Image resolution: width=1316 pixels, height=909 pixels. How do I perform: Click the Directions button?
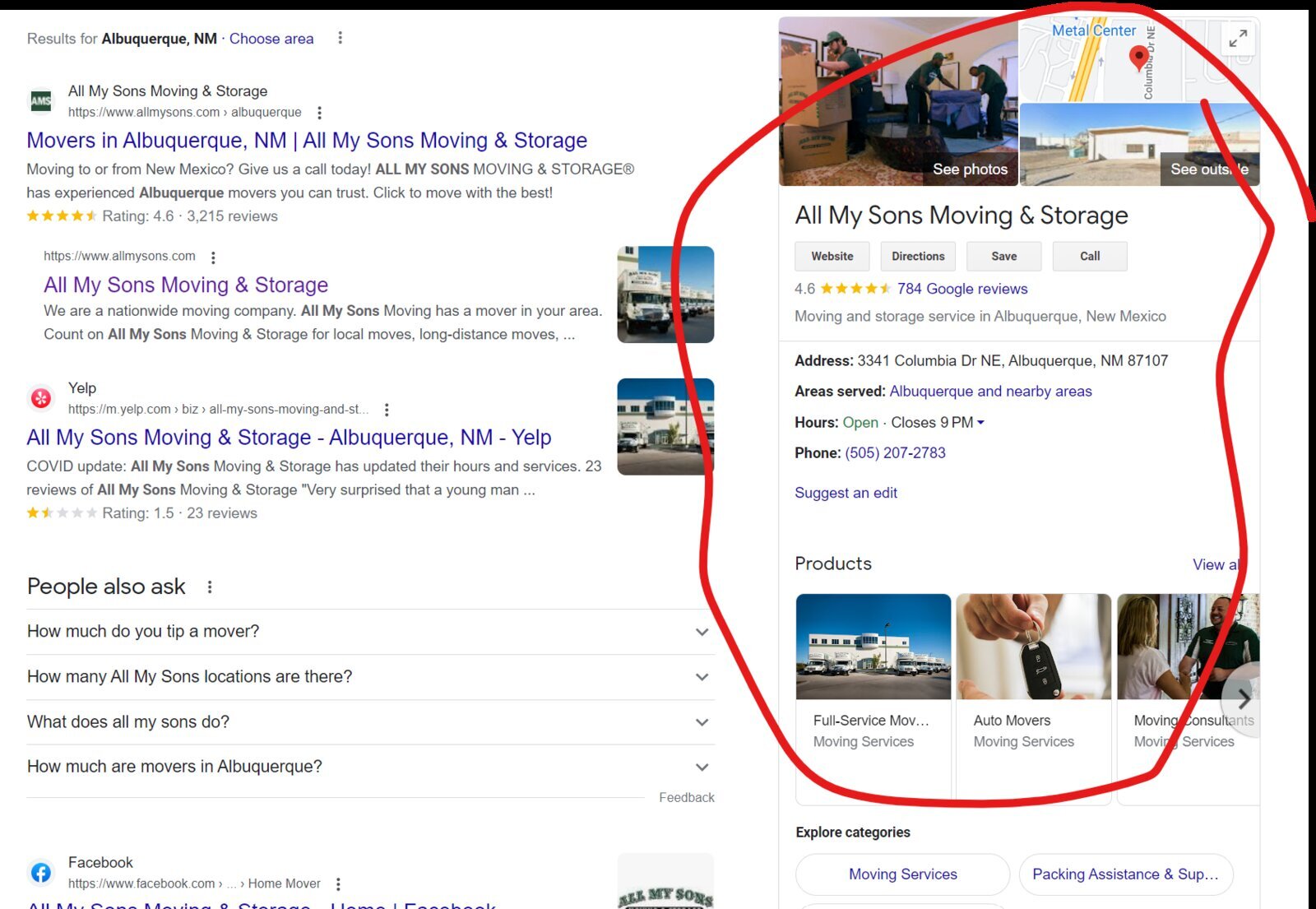pos(918,257)
